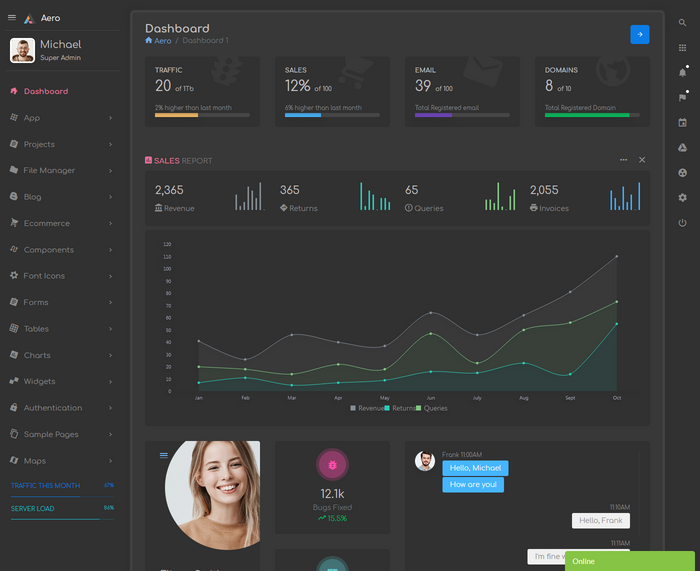
Task: Expand the Blog menu chevron
Action: coord(110,197)
